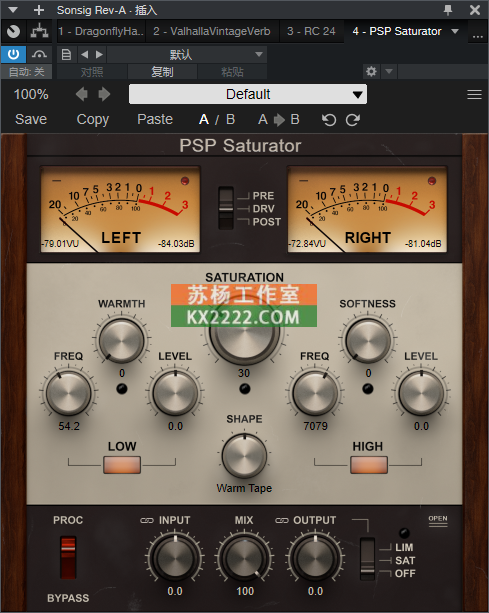
Task: Click the 粘贴 paste button
Action: tap(232, 72)
